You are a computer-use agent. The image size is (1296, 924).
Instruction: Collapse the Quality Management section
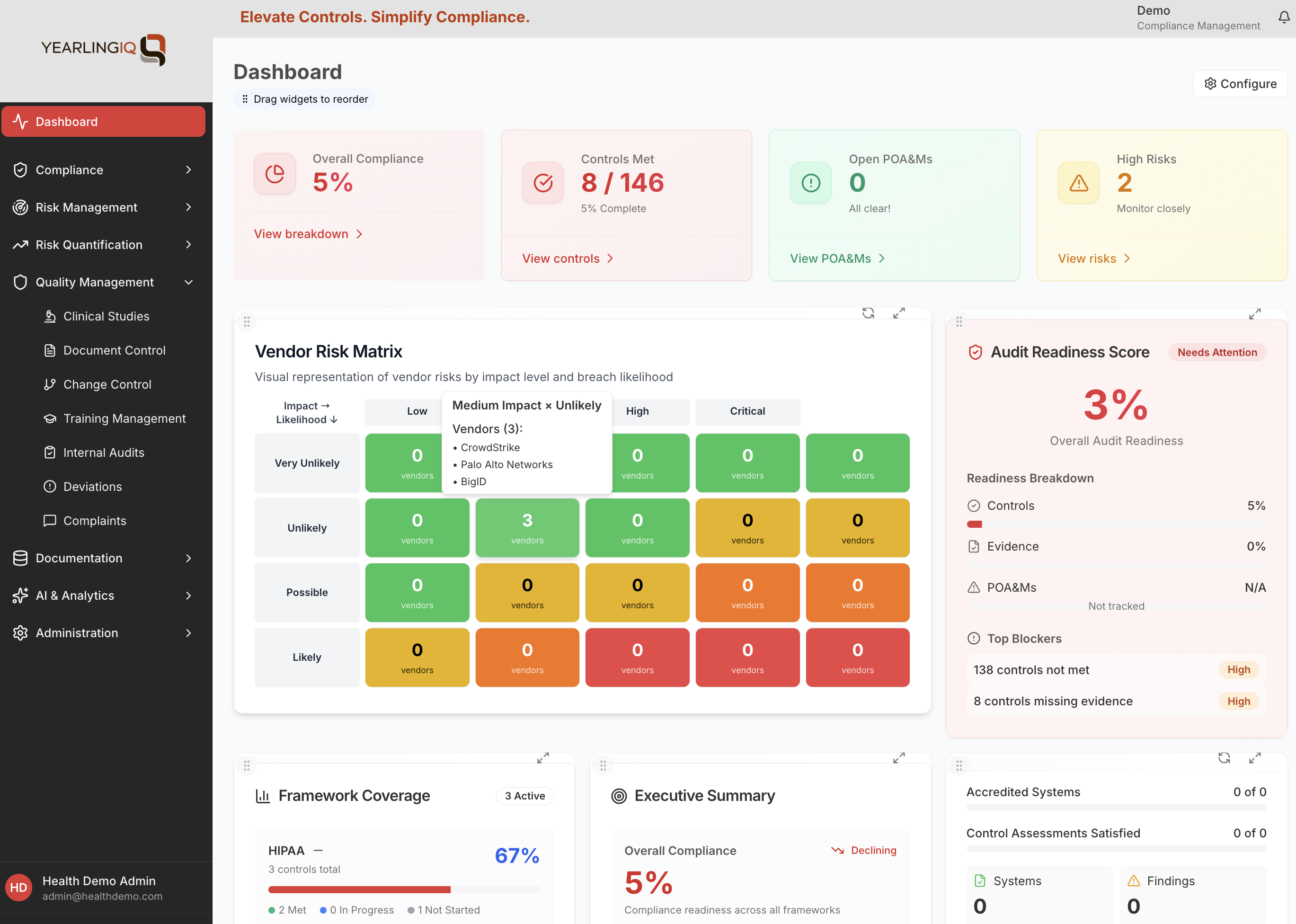[188, 282]
